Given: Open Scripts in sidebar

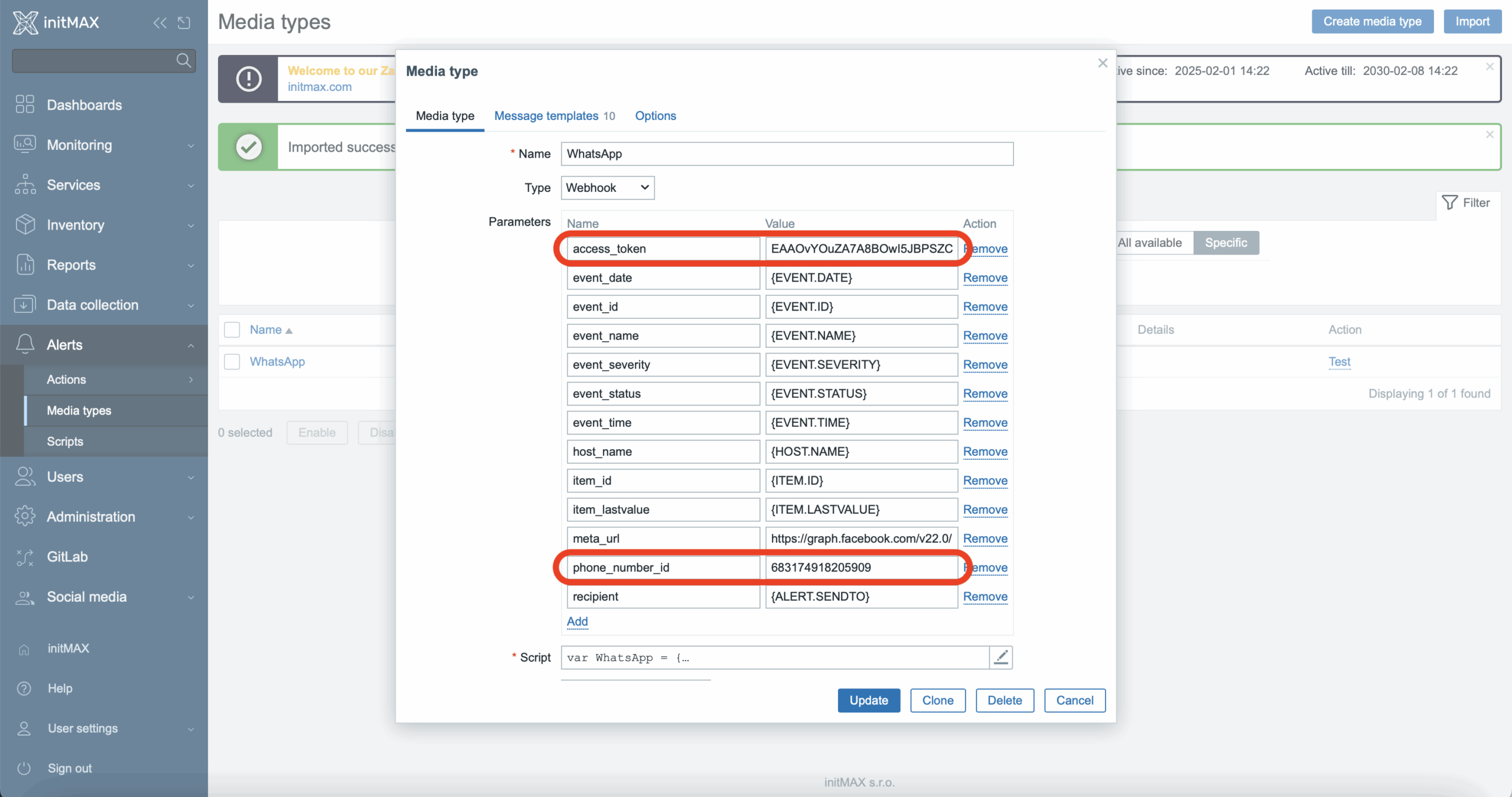Looking at the screenshot, I should pos(65,441).
